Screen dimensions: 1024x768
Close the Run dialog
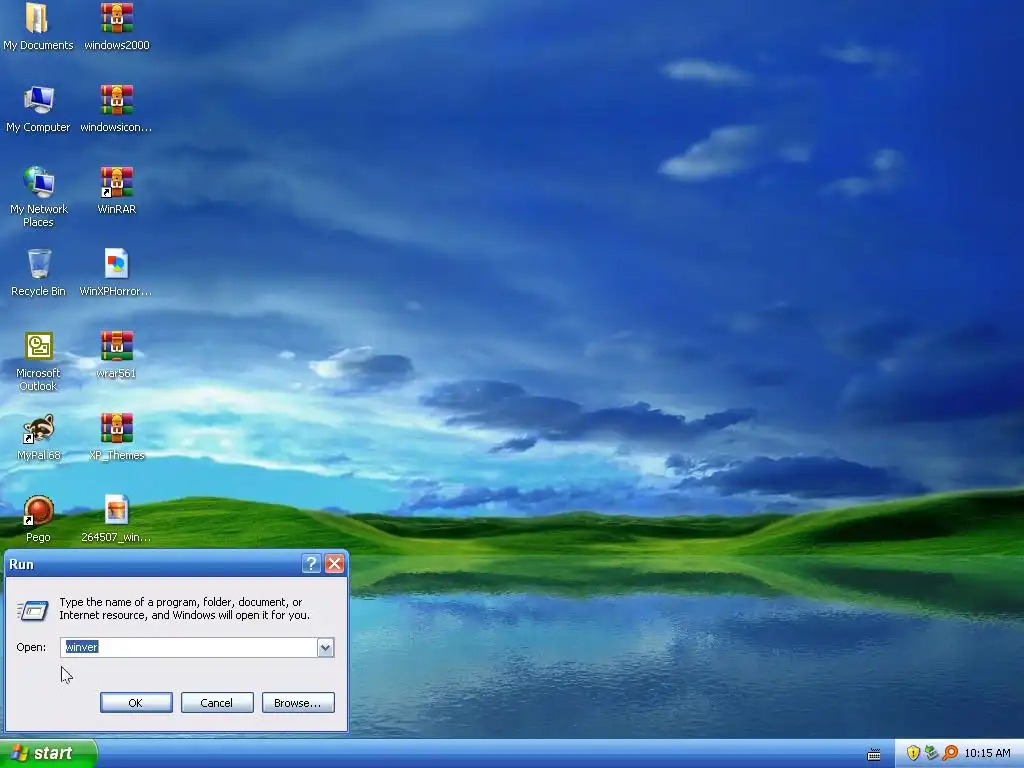[x=334, y=564]
